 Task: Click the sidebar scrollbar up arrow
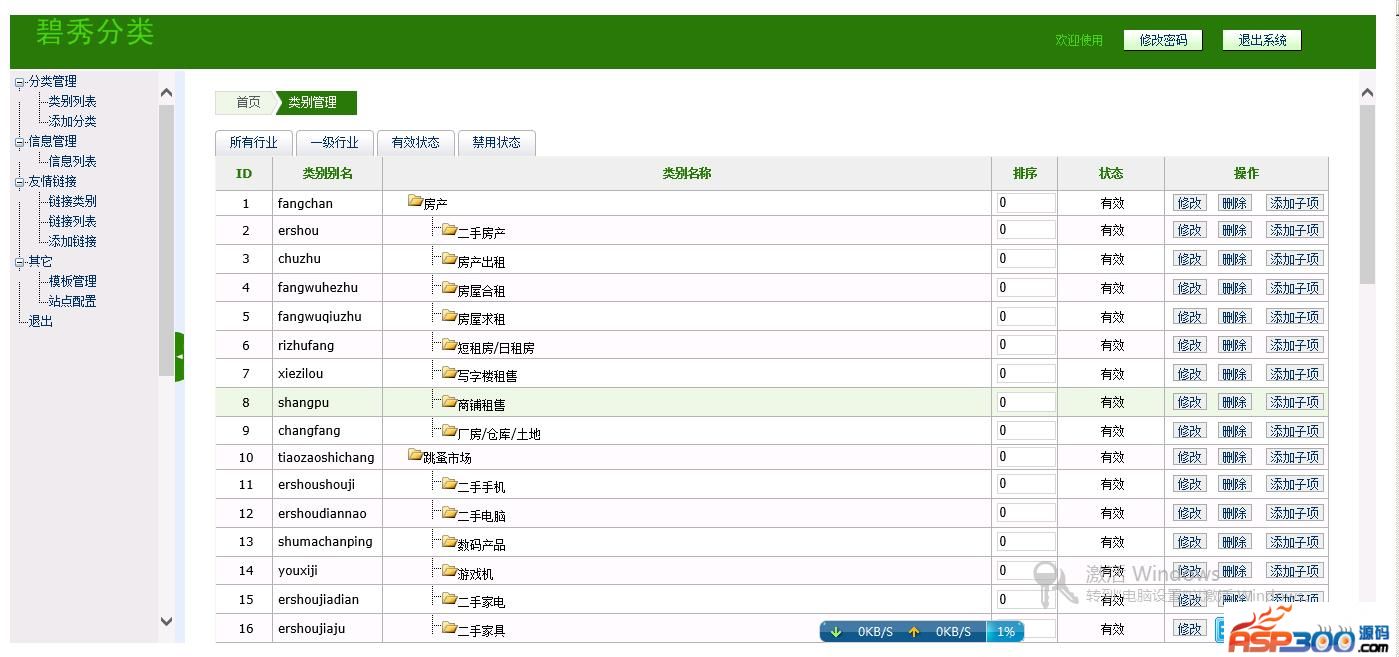coord(166,93)
